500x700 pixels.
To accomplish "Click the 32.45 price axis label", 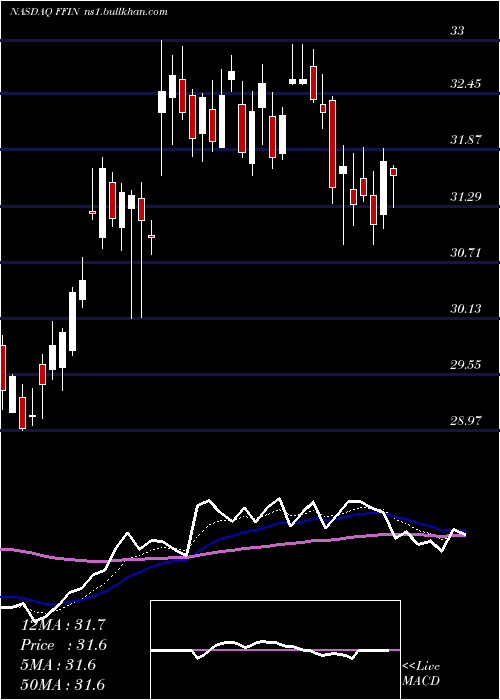I will [466, 83].
